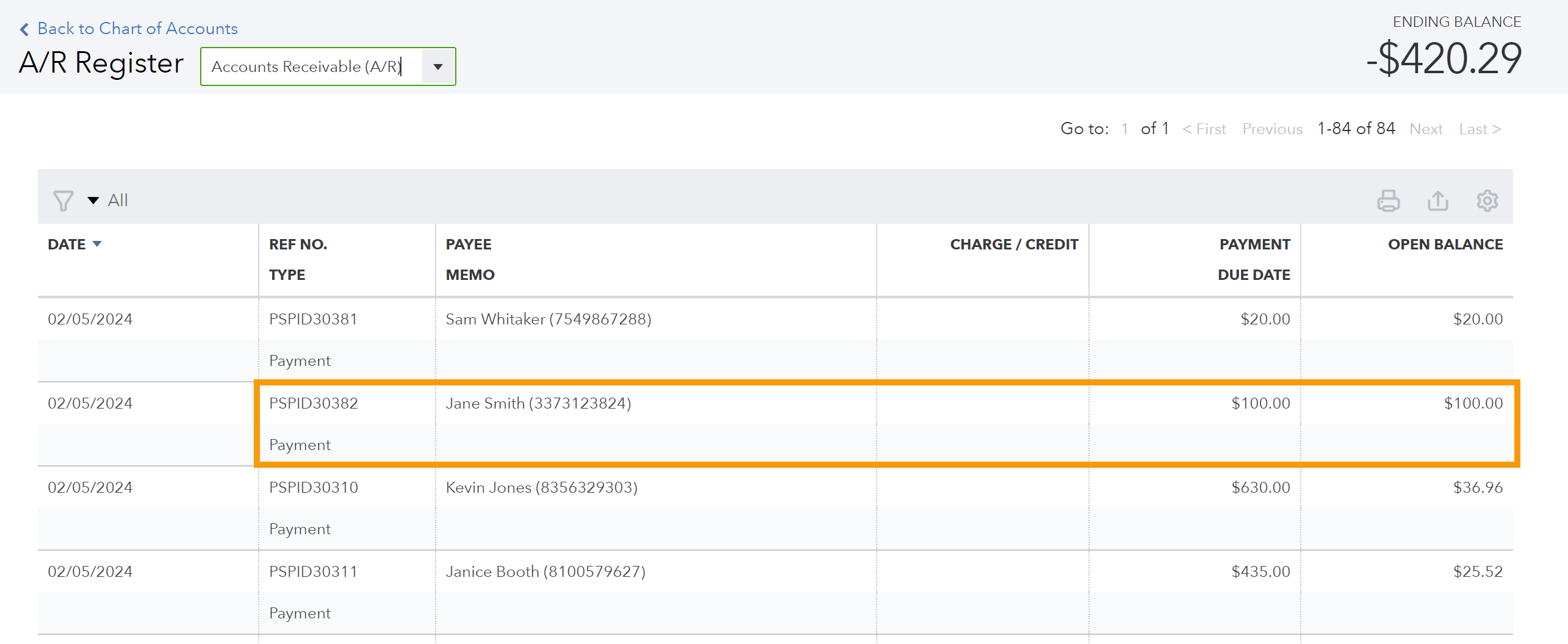Image resolution: width=1568 pixels, height=644 pixels.
Task: Click the export icon
Action: (1437, 201)
